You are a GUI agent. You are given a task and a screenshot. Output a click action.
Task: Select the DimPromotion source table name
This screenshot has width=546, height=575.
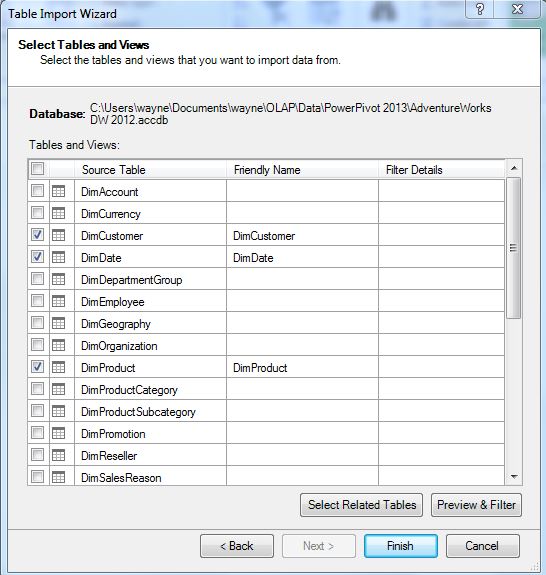coord(113,434)
